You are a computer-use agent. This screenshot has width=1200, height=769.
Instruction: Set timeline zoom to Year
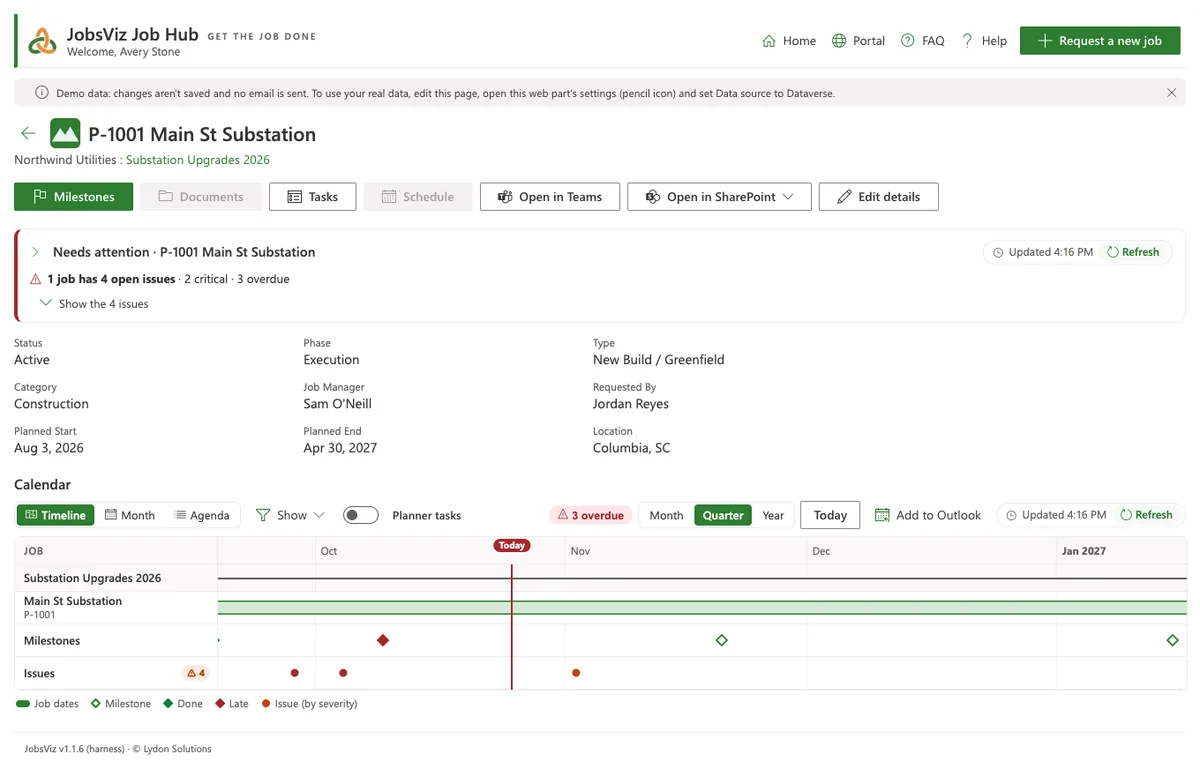pos(773,515)
